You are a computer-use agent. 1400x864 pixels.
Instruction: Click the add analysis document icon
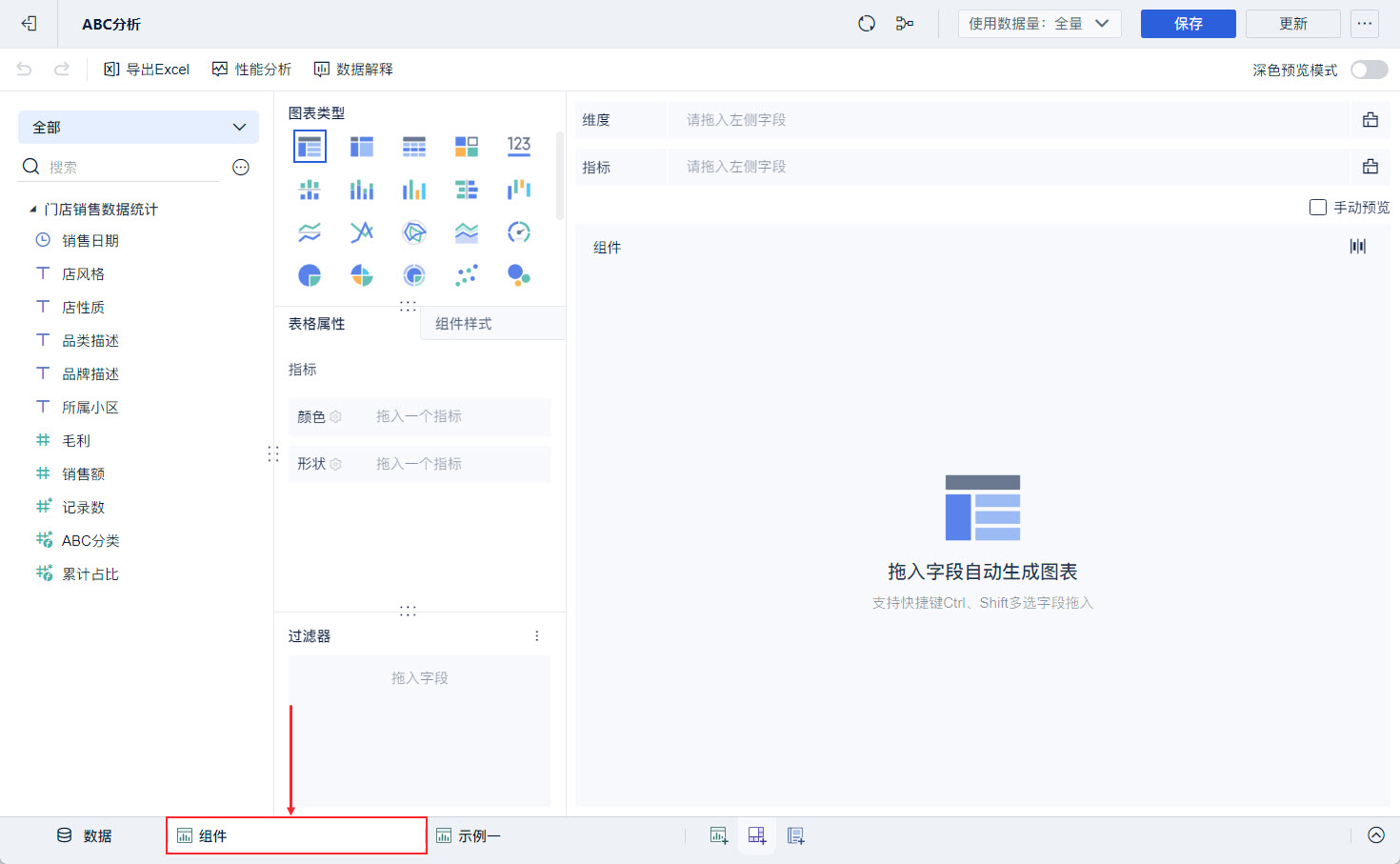(x=796, y=835)
